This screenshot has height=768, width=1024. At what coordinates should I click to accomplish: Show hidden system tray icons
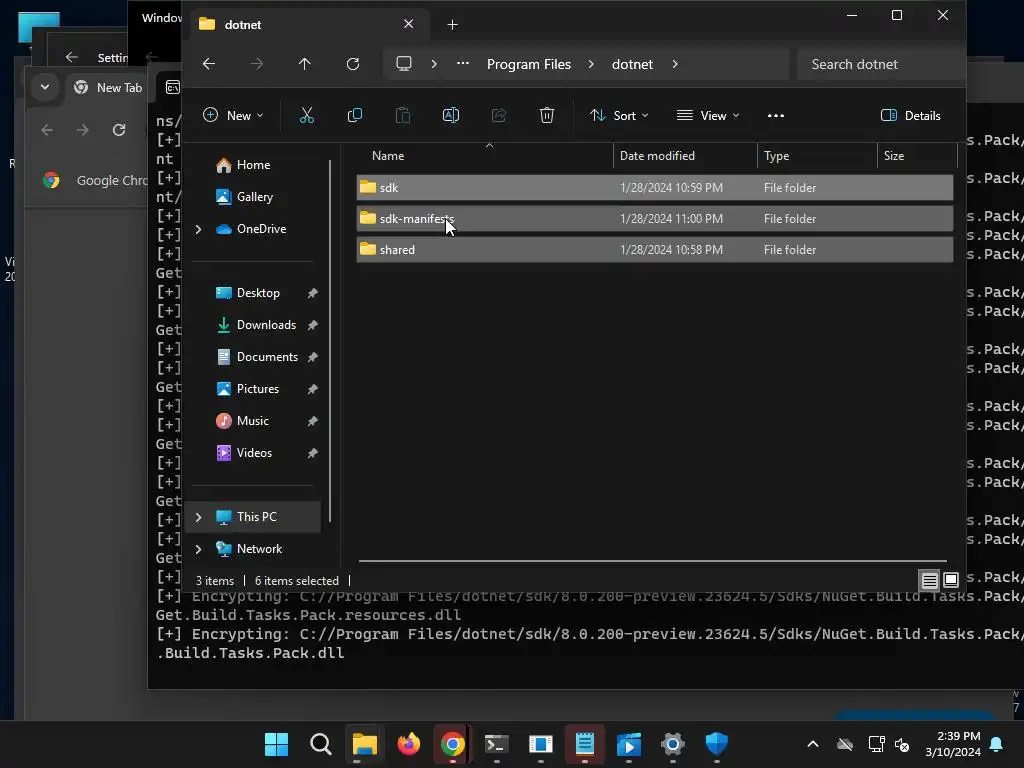pos(813,744)
